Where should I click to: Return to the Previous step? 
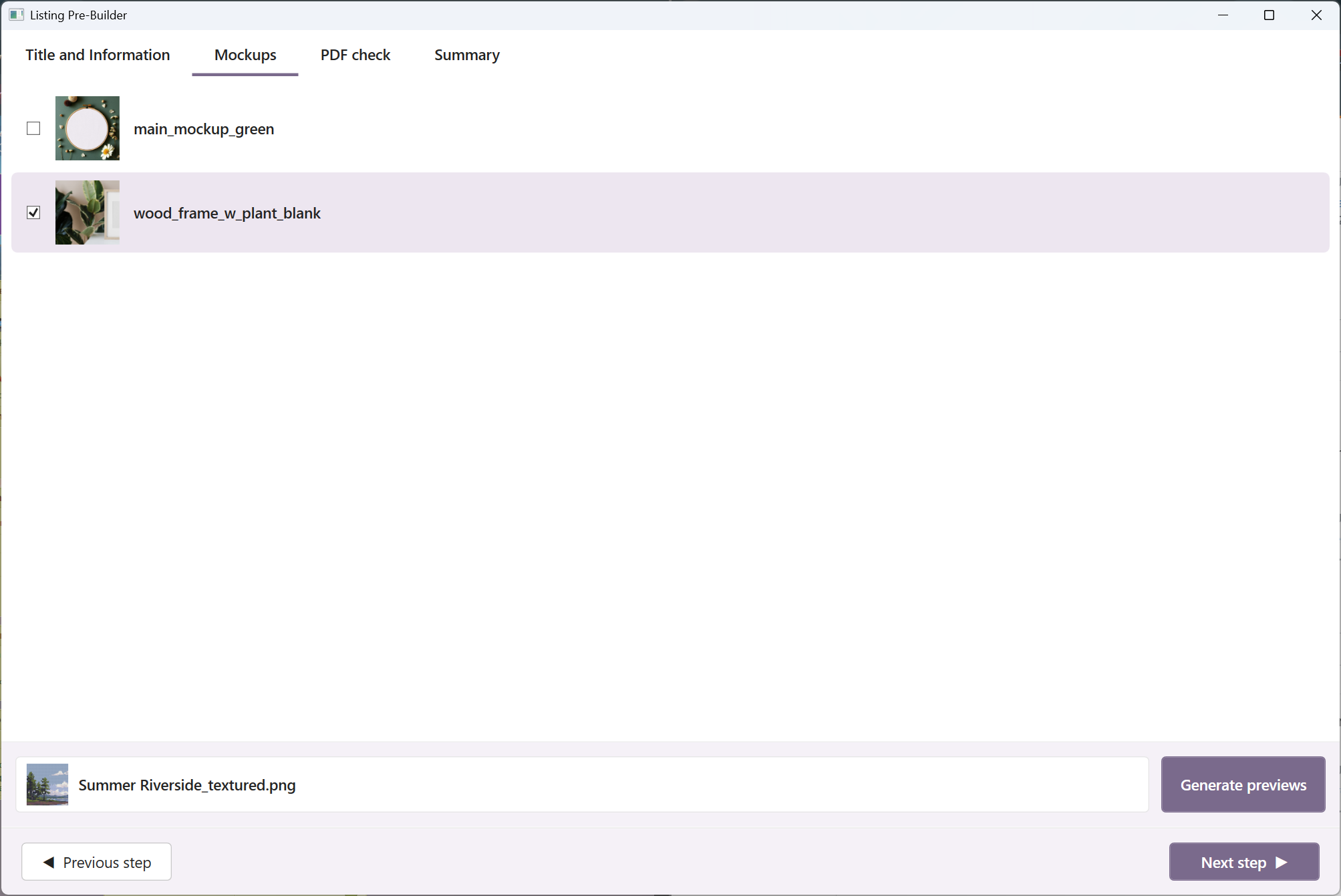click(x=97, y=862)
